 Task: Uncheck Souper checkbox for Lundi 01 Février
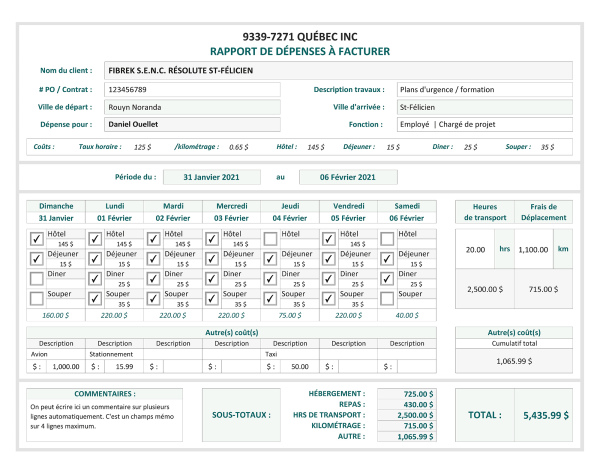(x=95, y=299)
